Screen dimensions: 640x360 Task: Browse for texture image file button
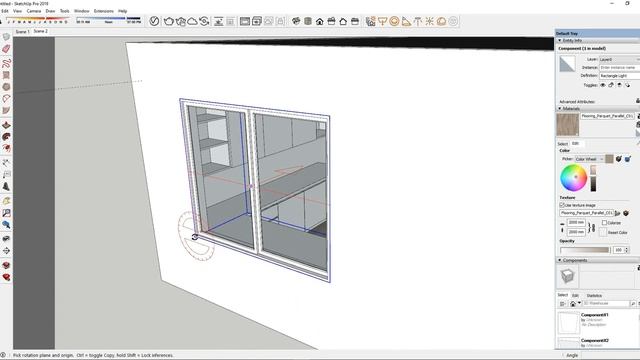click(x=618, y=213)
